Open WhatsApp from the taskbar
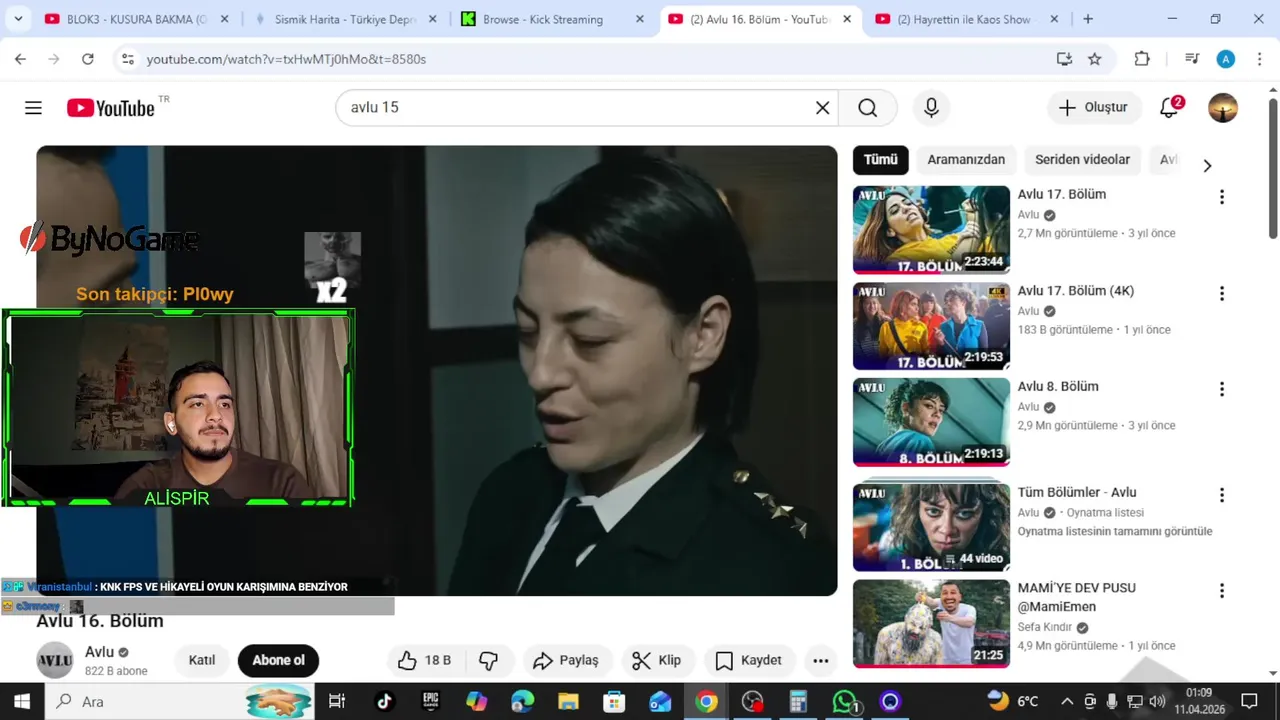 846,701
